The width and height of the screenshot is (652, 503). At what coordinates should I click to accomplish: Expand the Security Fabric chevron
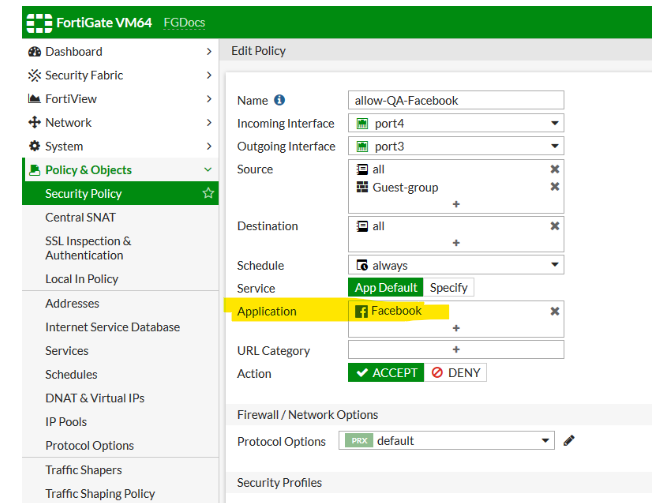(209, 75)
